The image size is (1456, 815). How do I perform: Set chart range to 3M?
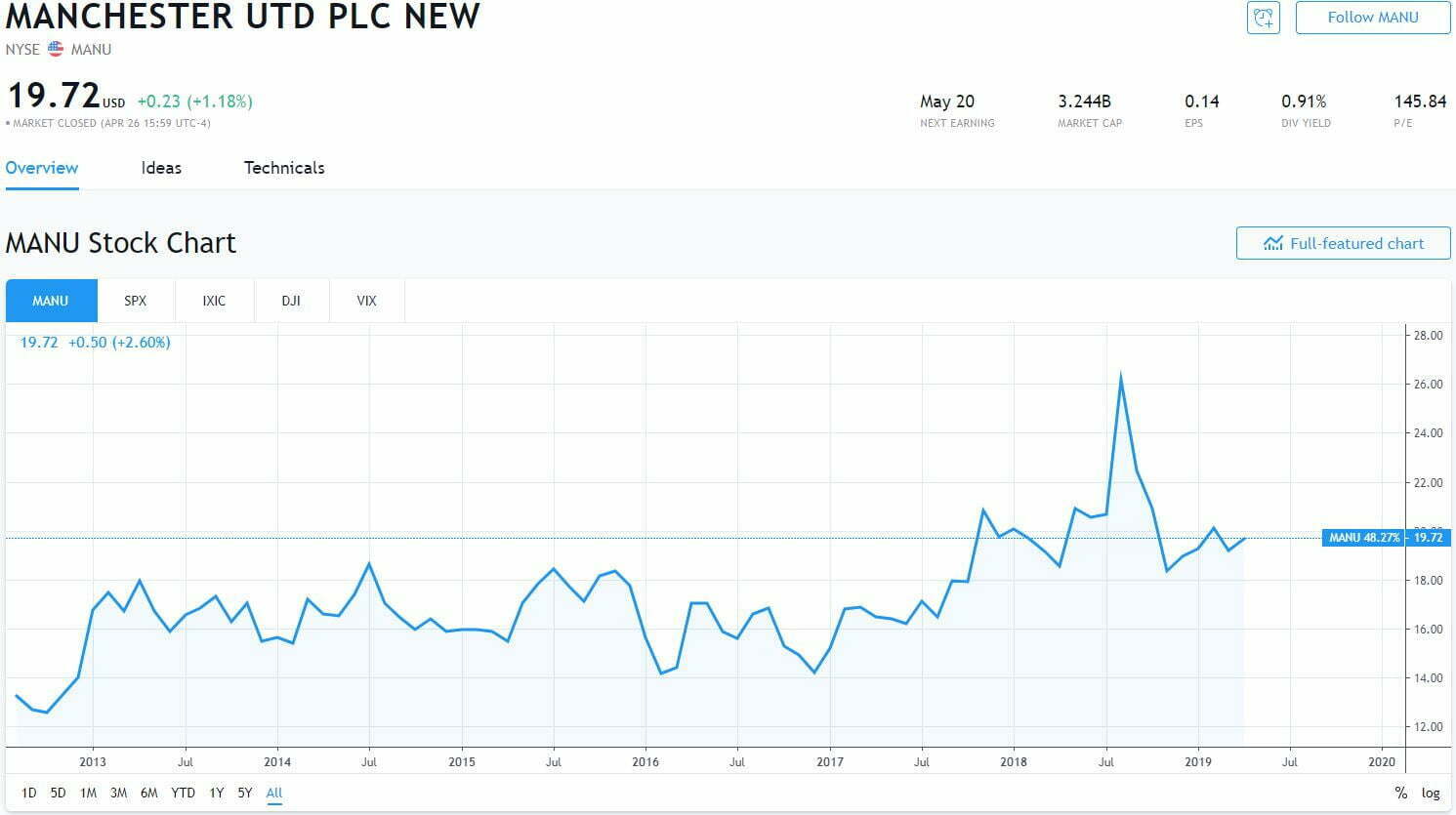119,793
